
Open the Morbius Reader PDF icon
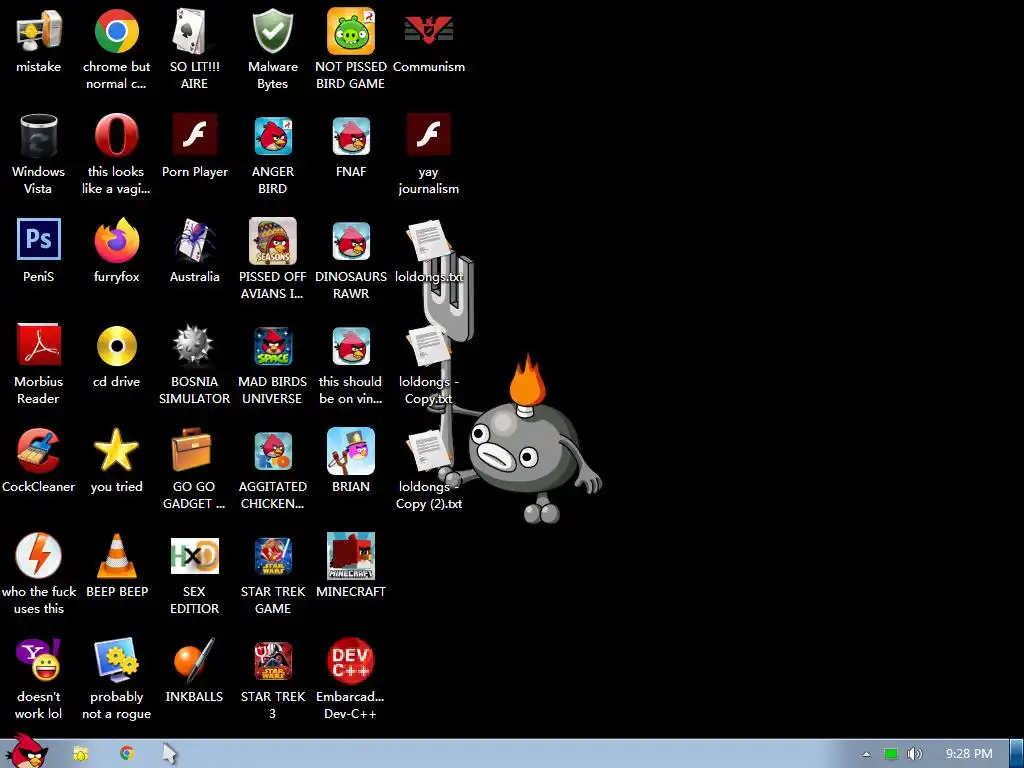[39, 344]
